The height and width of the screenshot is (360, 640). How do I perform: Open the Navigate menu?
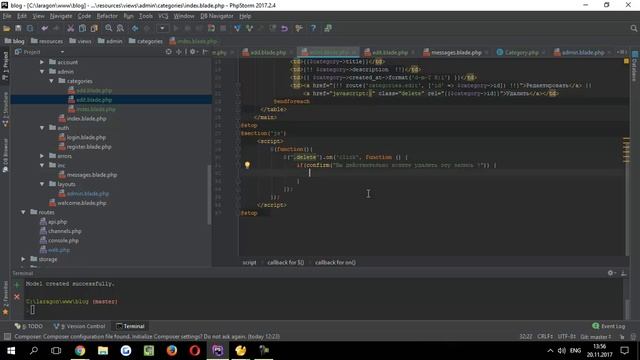pyautogui.click(x=61, y=16)
